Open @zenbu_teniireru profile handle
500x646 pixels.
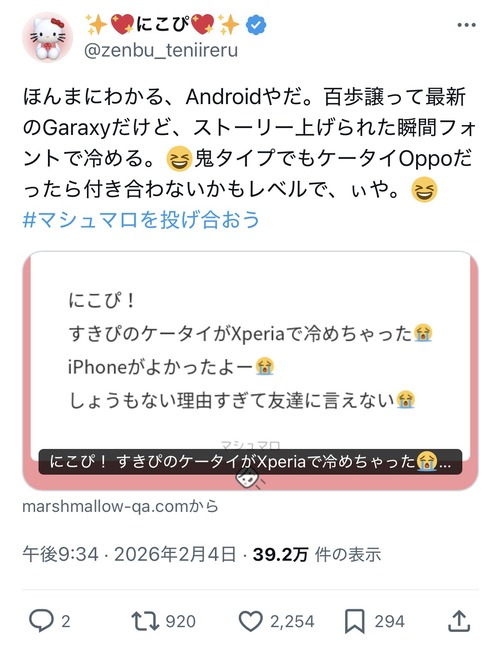tap(161, 51)
